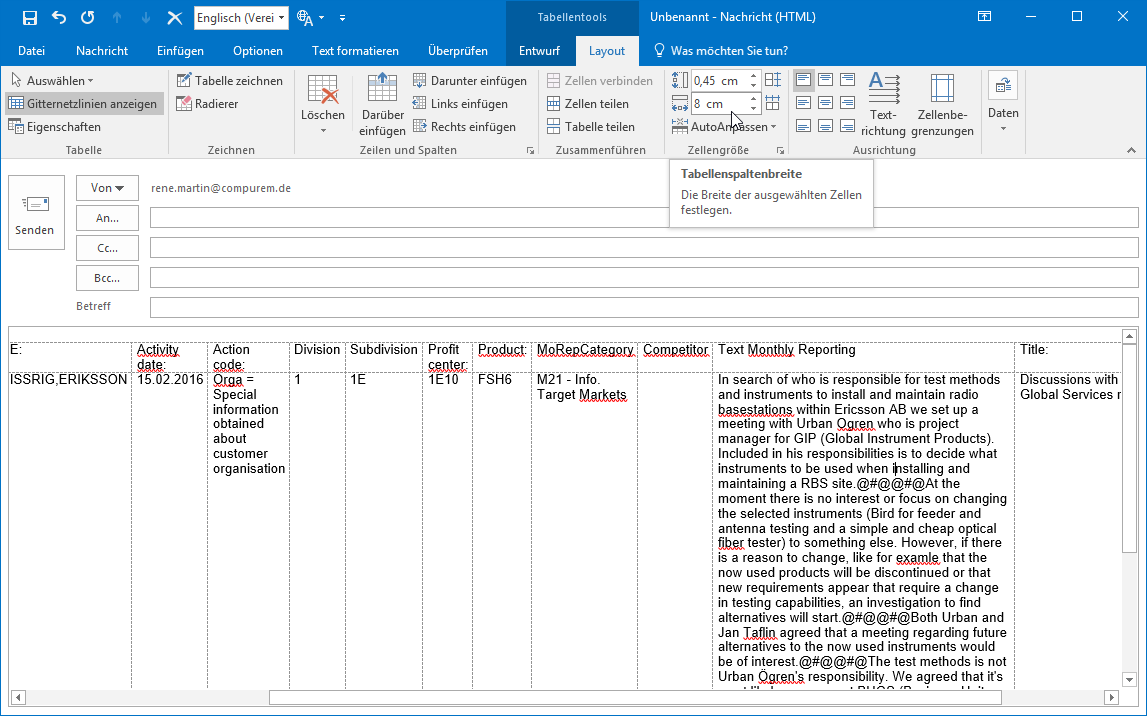Insert row above with Darüber einfügen
Image resolution: width=1147 pixels, height=716 pixels.
coord(382,105)
